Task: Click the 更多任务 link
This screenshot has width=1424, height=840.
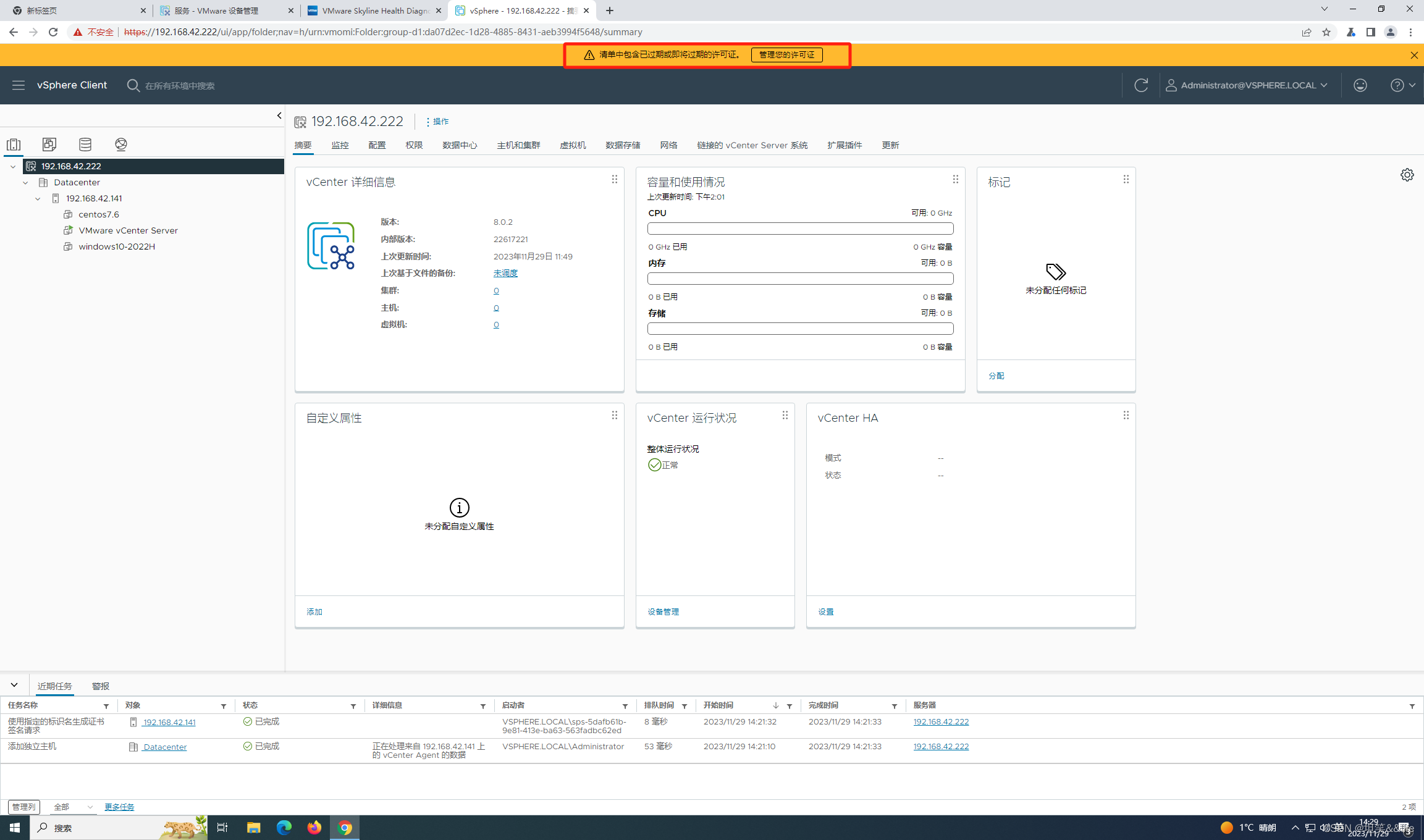Action: point(119,807)
